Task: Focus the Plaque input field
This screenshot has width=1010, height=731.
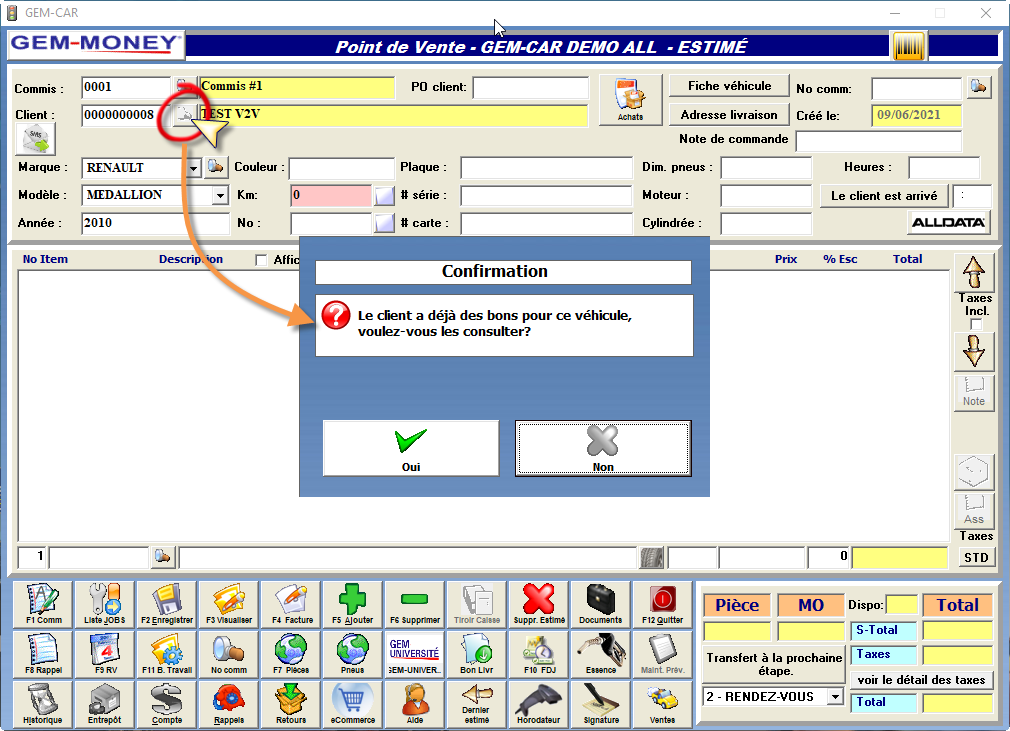Action: coord(546,168)
